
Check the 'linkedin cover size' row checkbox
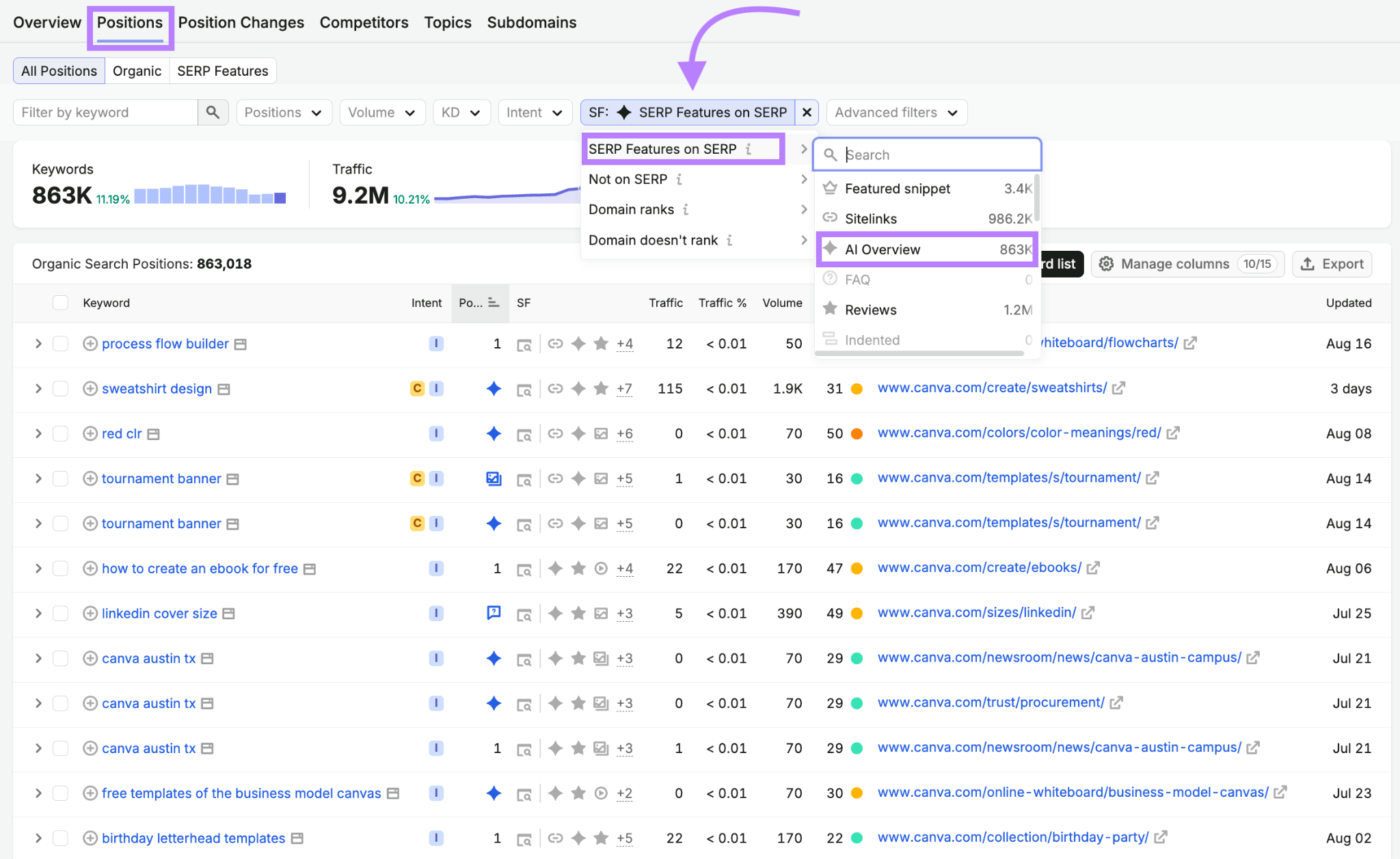pyautogui.click(x=60, y=614)
